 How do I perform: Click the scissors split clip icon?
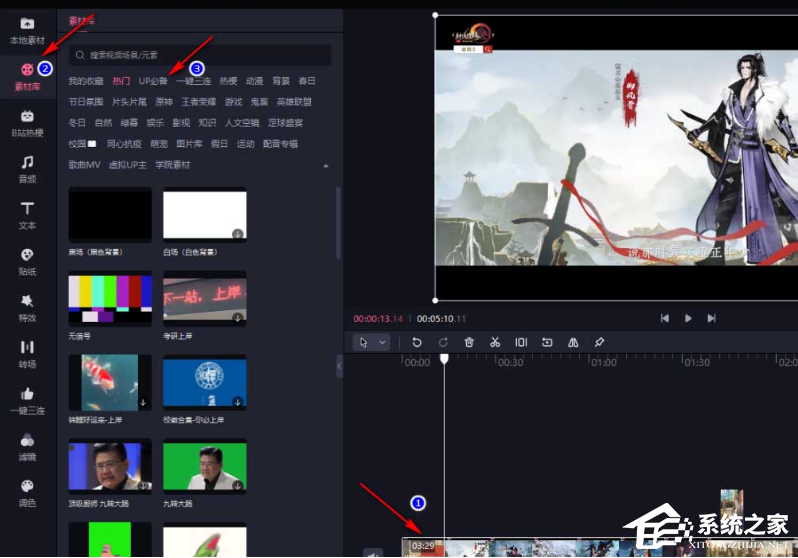[494, 342]
